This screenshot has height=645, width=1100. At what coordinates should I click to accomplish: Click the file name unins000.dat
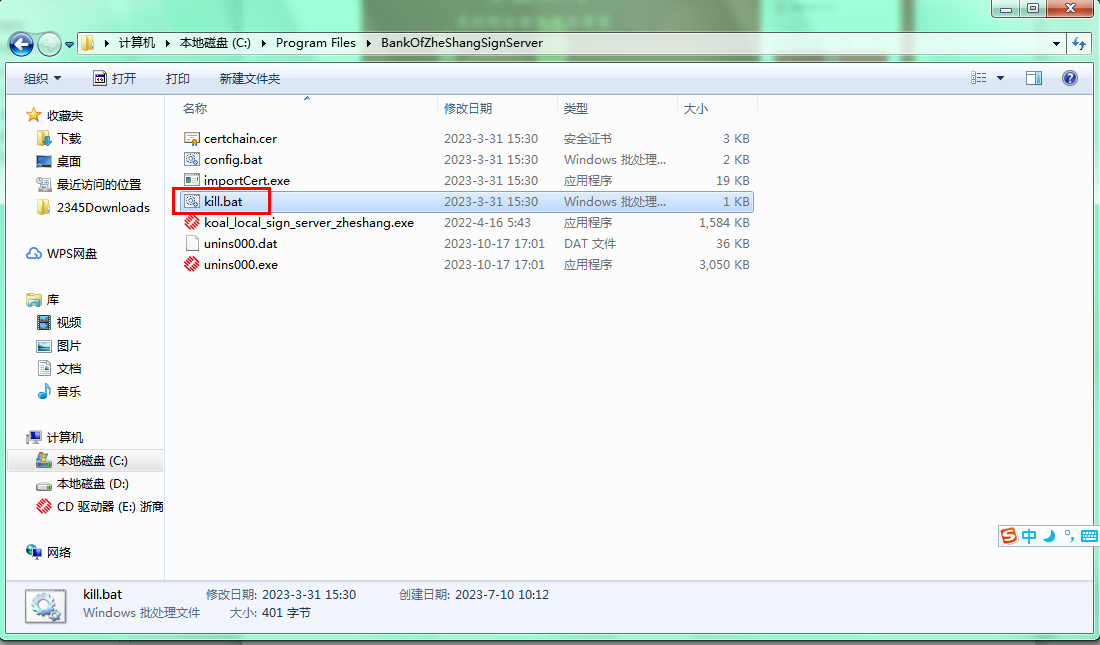[x=241, y=244]
